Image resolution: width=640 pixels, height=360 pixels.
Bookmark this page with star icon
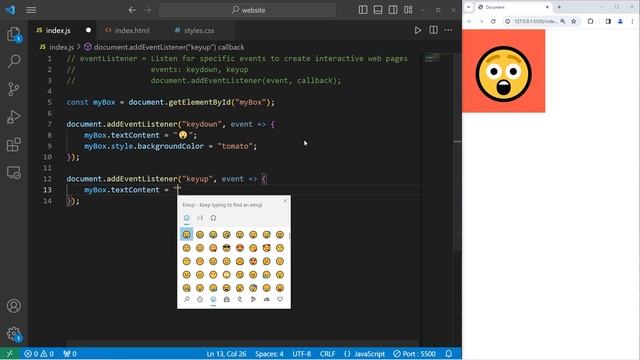click(x=573, y=21)
